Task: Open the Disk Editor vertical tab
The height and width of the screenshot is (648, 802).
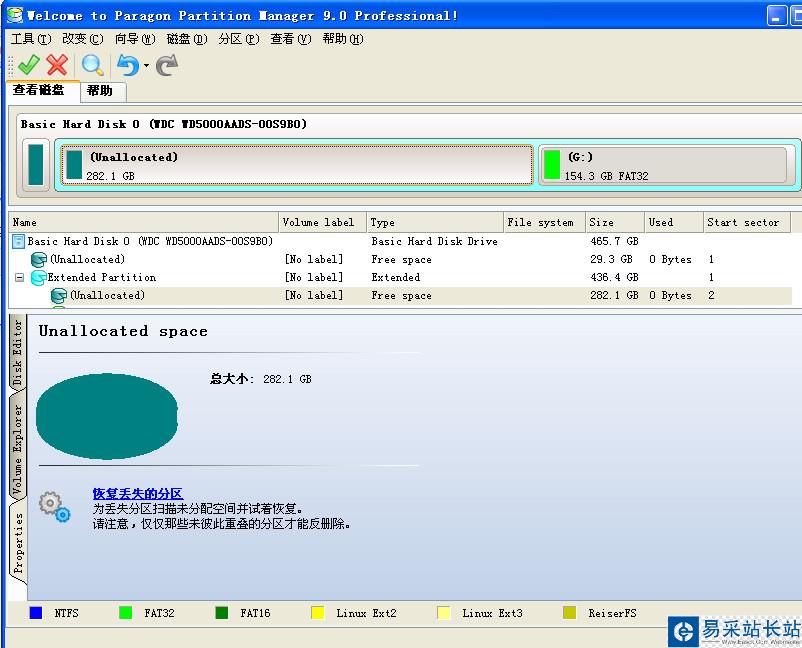Action: [x=17, y=353]
